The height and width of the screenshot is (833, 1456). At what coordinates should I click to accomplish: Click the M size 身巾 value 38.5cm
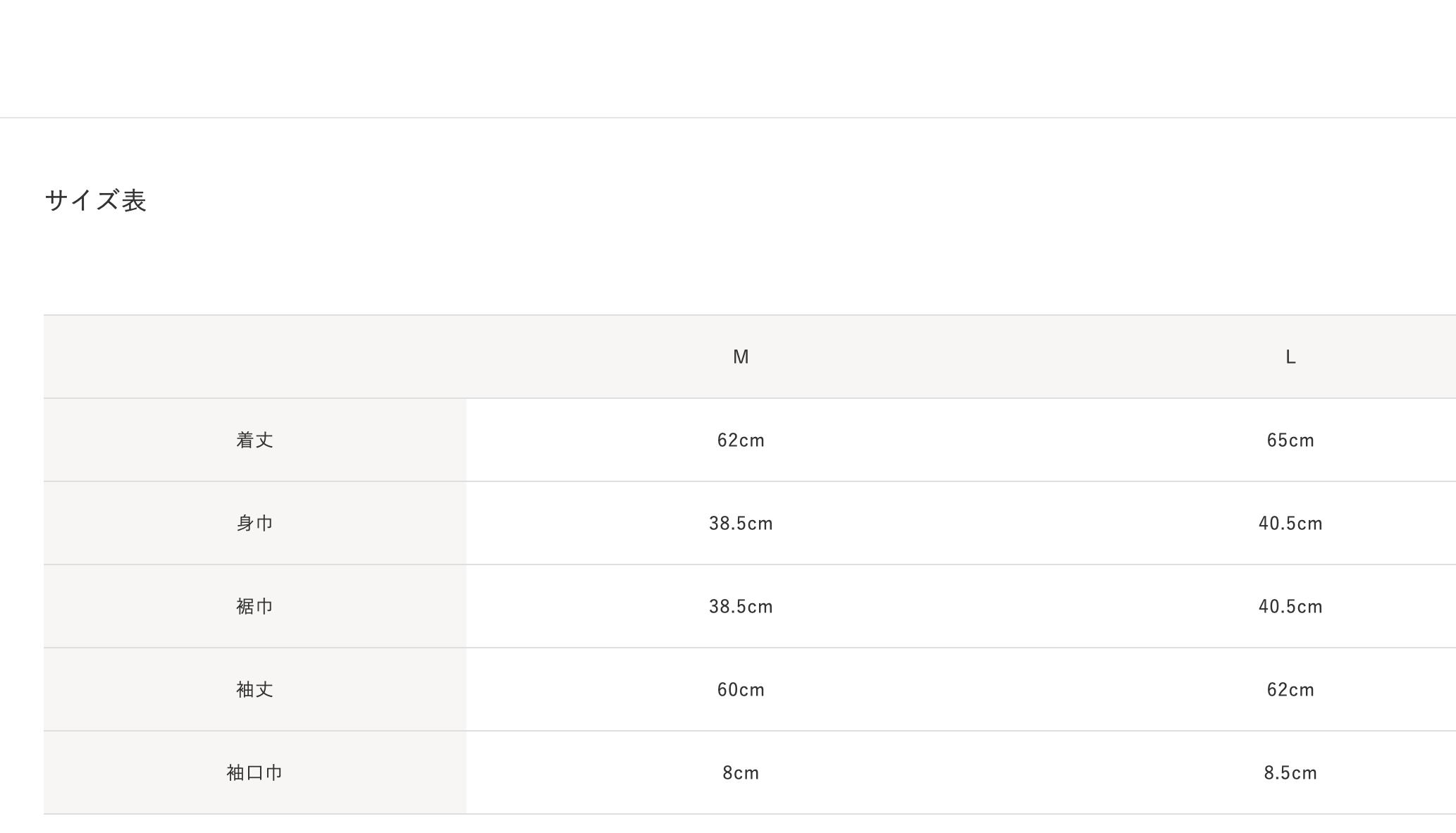(x=741, y=524)
